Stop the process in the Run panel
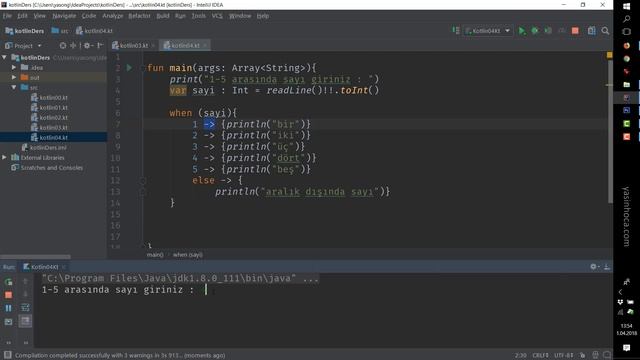Viewport: 640px width, 360px height. [x=9, y=295]
